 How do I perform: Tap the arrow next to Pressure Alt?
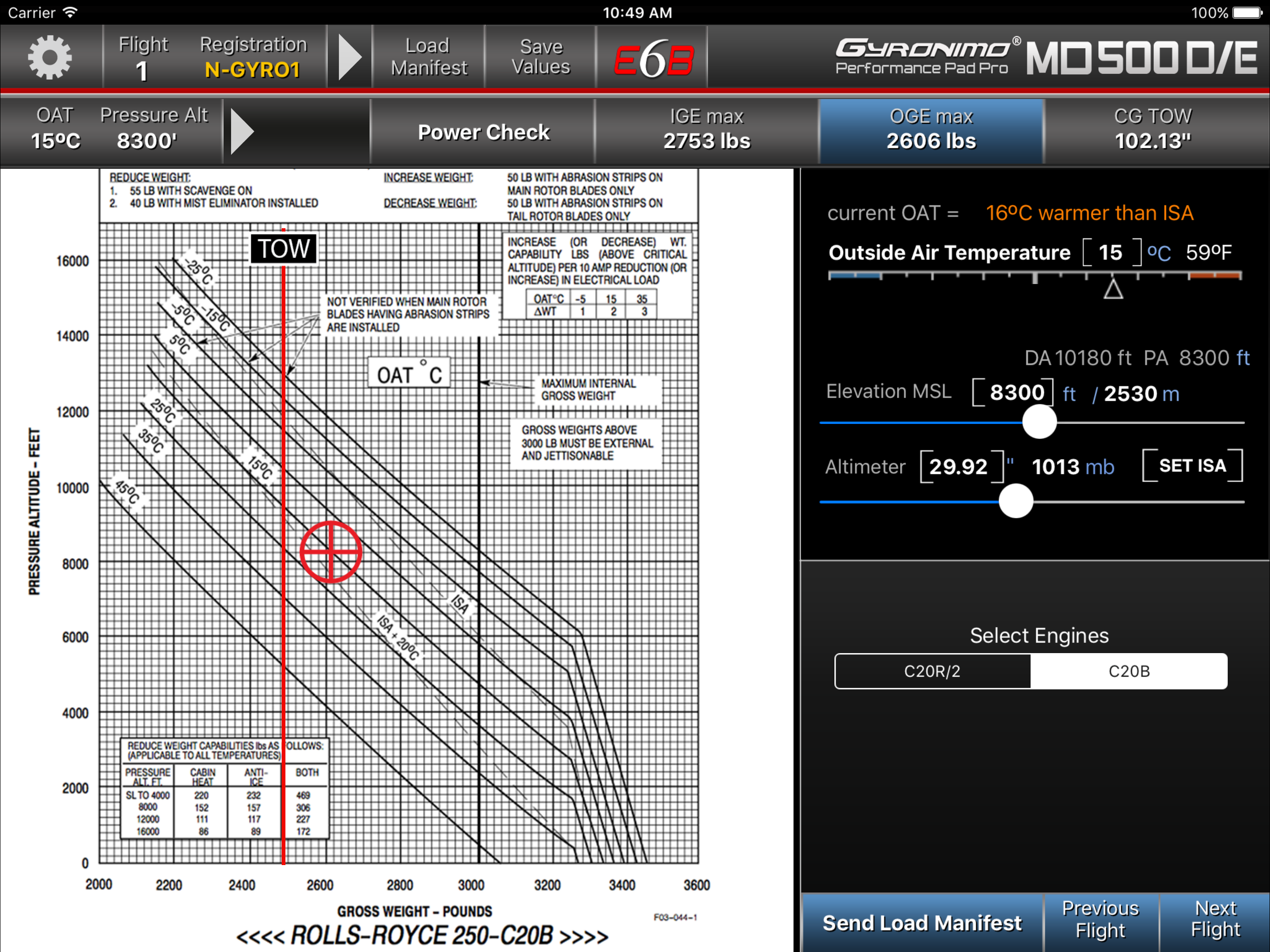tap(242, 132)
